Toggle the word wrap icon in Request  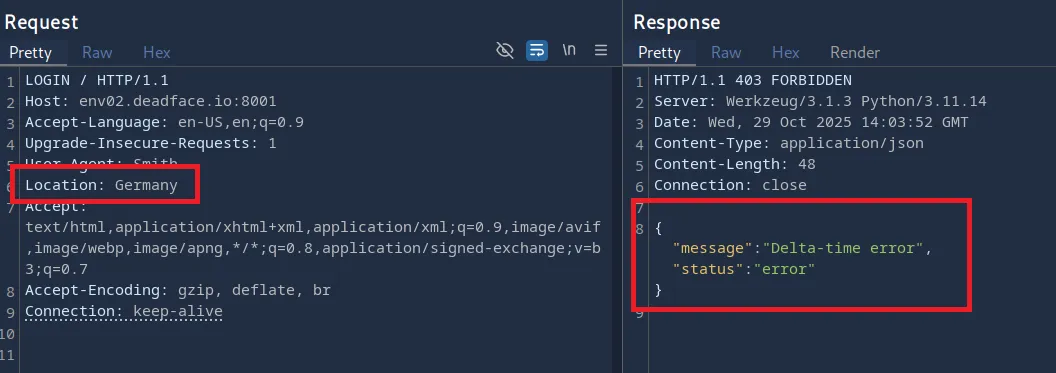537,50
